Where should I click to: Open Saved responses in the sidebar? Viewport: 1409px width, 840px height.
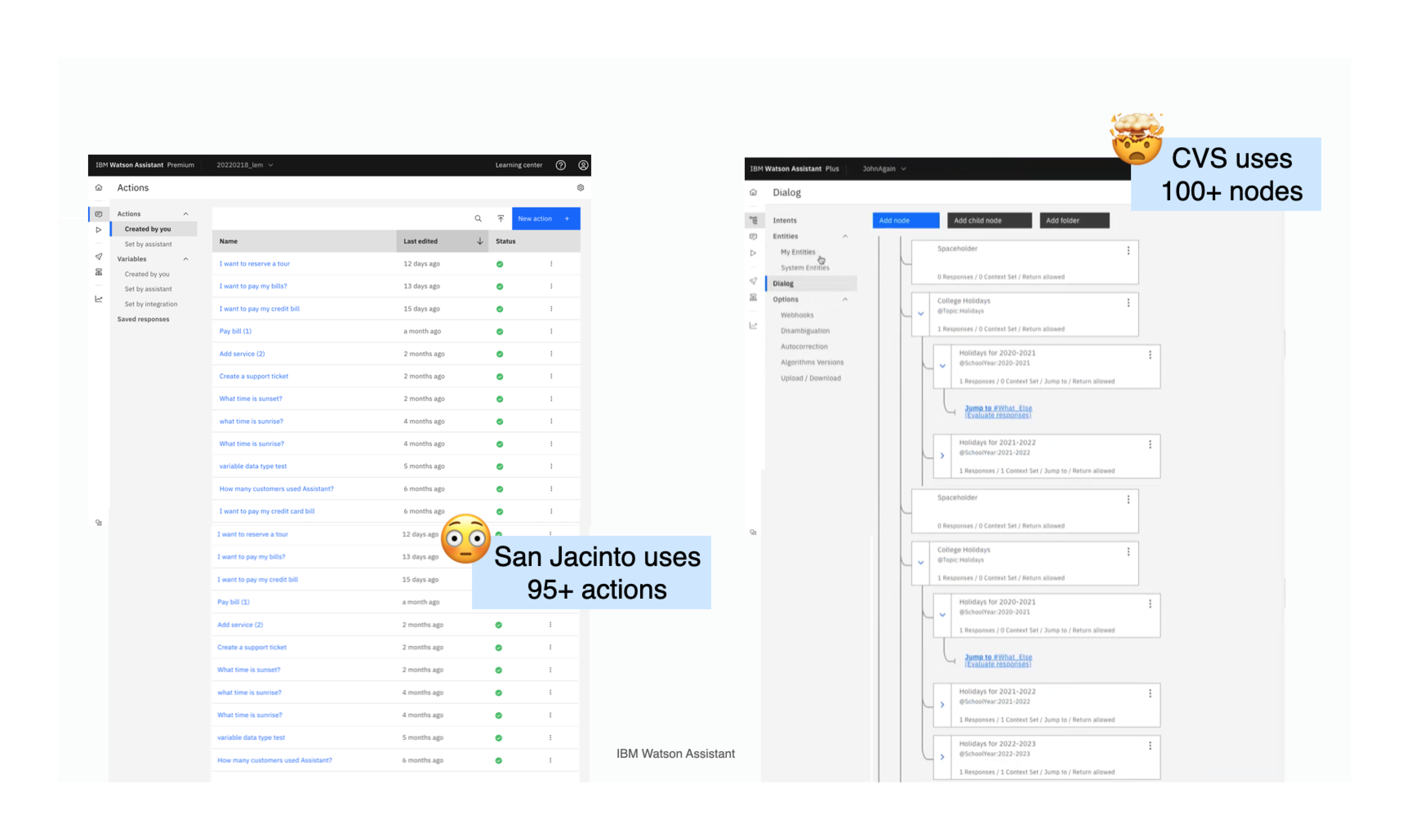pyautogui.click(x=143, y=319)
